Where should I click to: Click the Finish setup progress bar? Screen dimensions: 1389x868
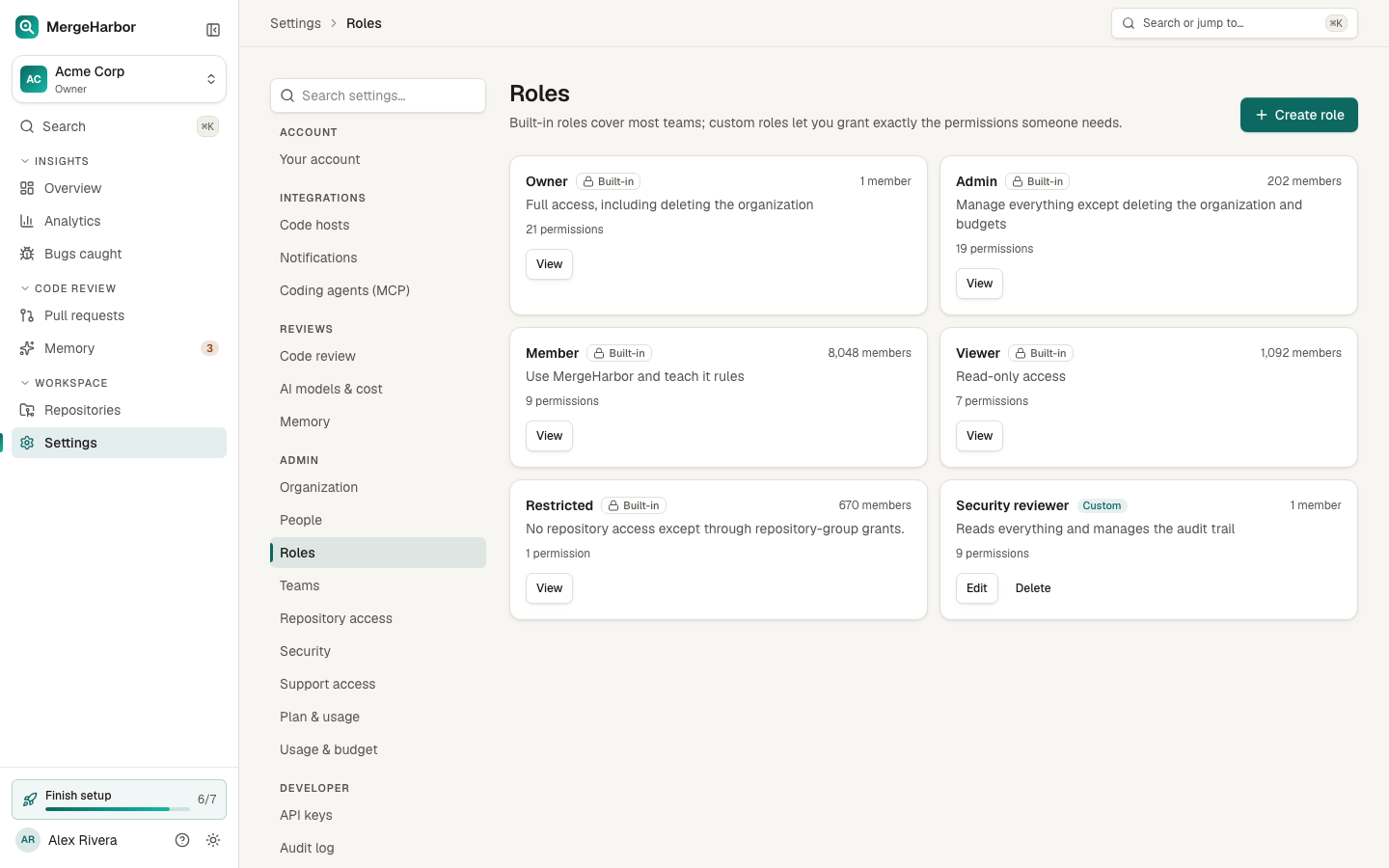click(118, 809)
